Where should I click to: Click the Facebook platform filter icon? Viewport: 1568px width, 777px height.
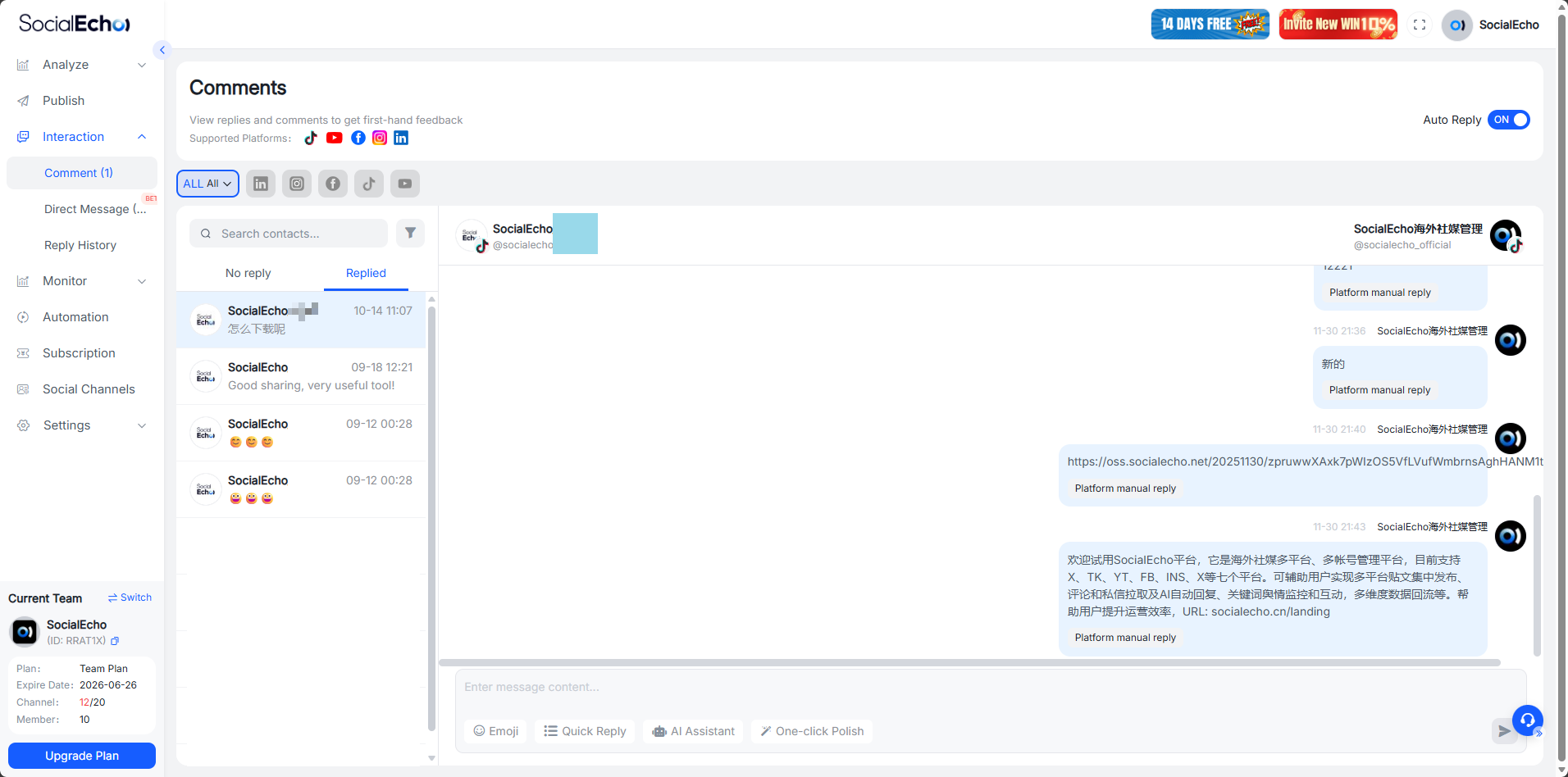(333, 184)
